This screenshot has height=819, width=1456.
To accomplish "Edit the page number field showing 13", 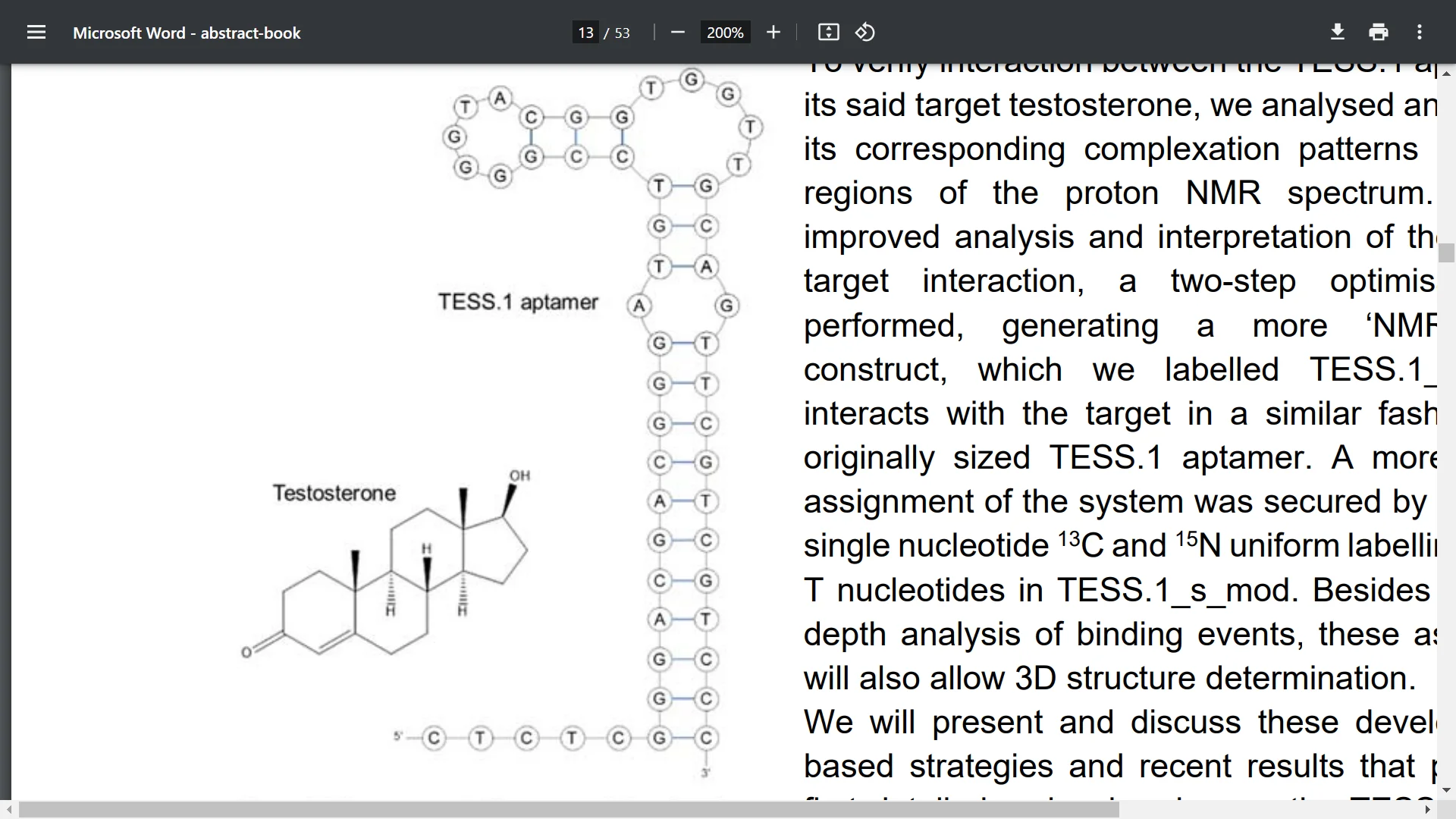I will click(584, 33).
